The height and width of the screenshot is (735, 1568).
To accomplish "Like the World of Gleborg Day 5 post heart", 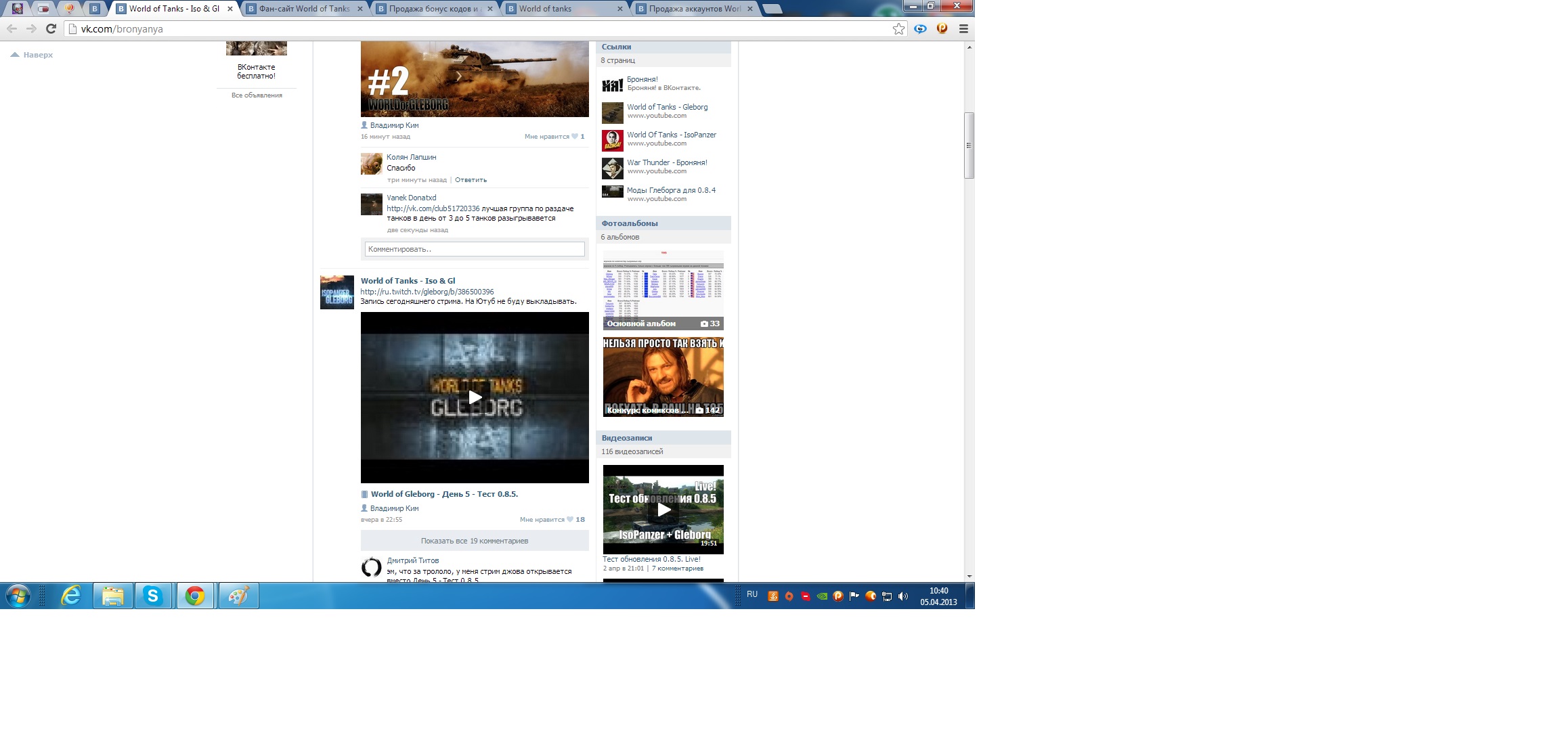I will coord(571,520).
